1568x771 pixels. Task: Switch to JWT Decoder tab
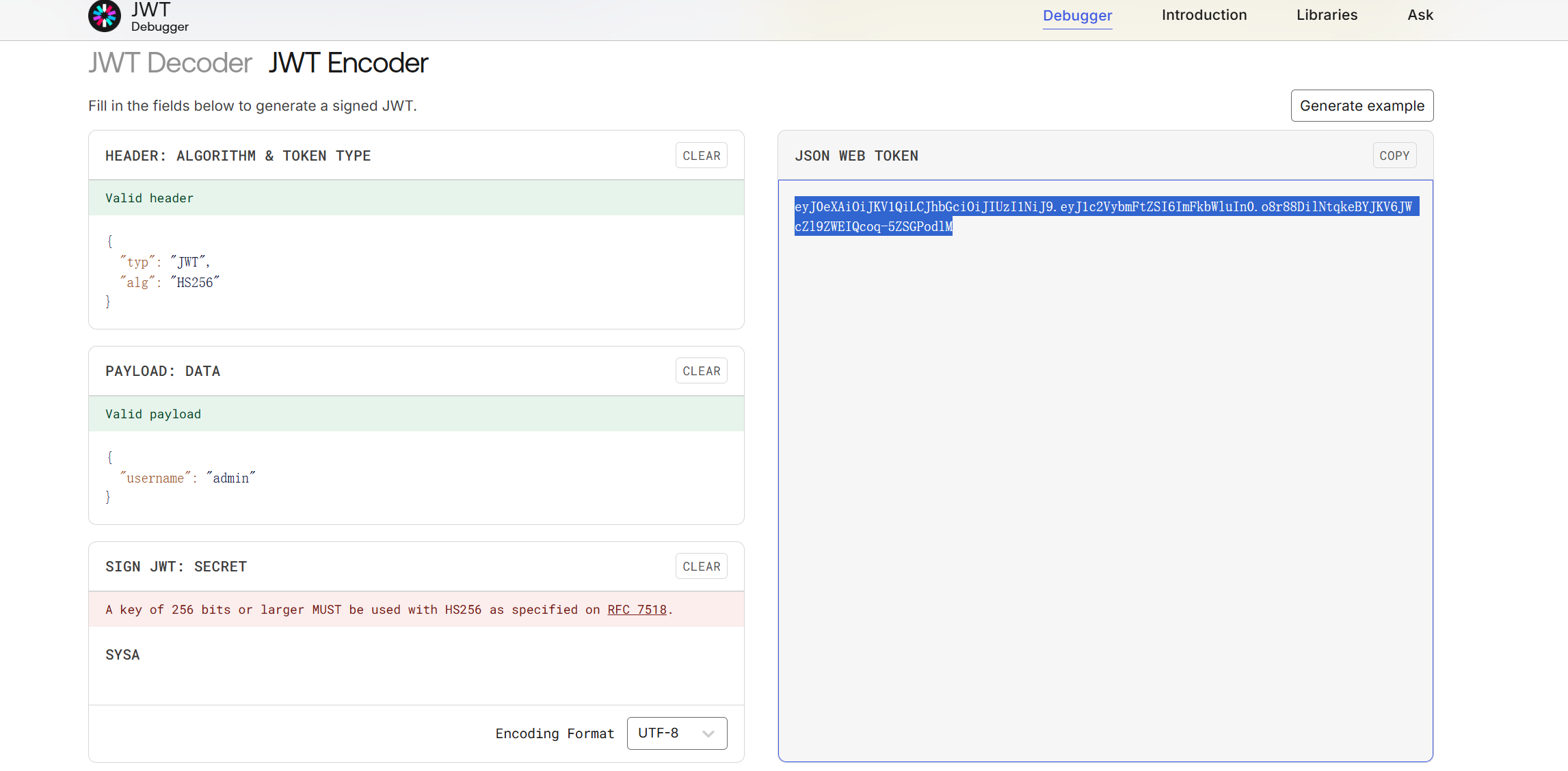pos(170,63)
